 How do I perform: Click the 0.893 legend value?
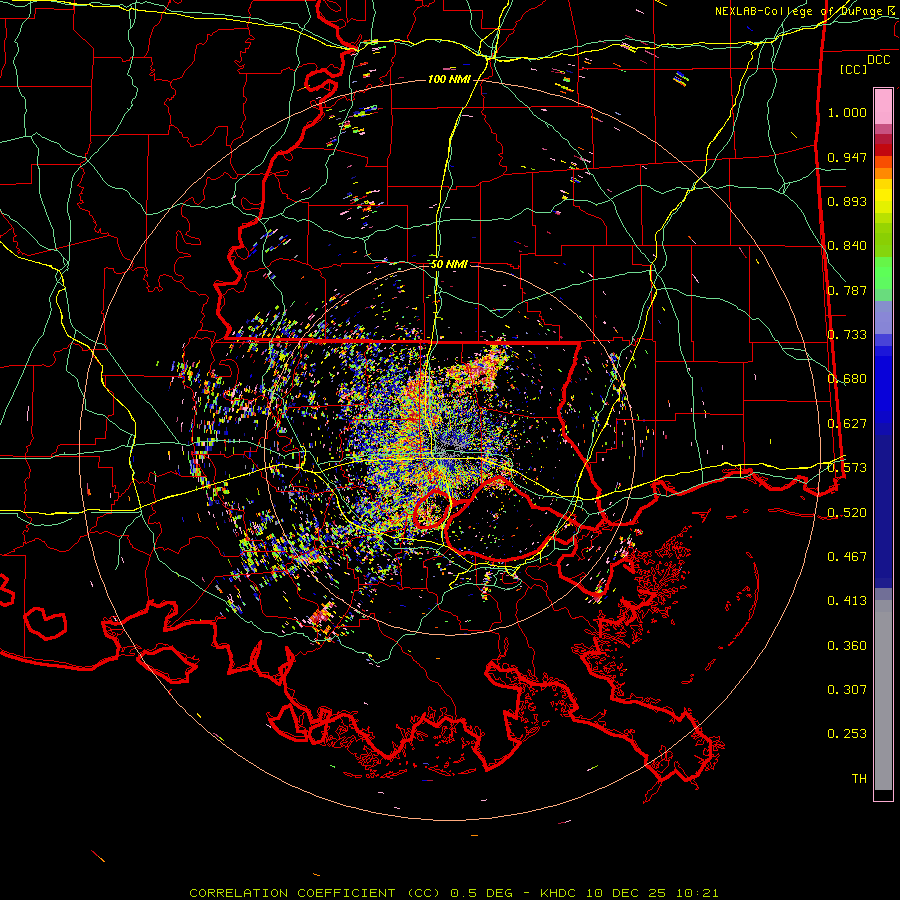pyautogui.click(x=847, y=201)
